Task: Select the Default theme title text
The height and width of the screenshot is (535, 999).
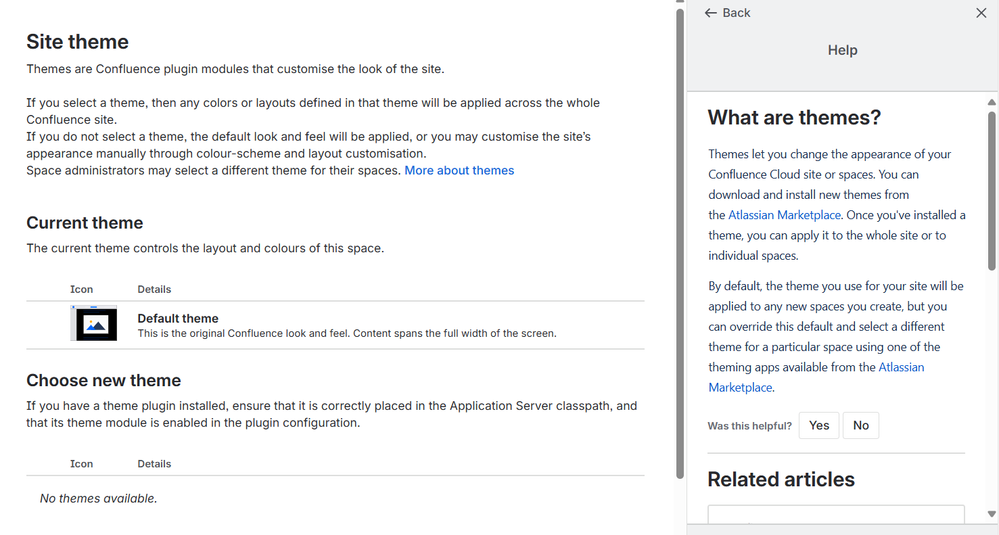Action: (x=178, y=318)
